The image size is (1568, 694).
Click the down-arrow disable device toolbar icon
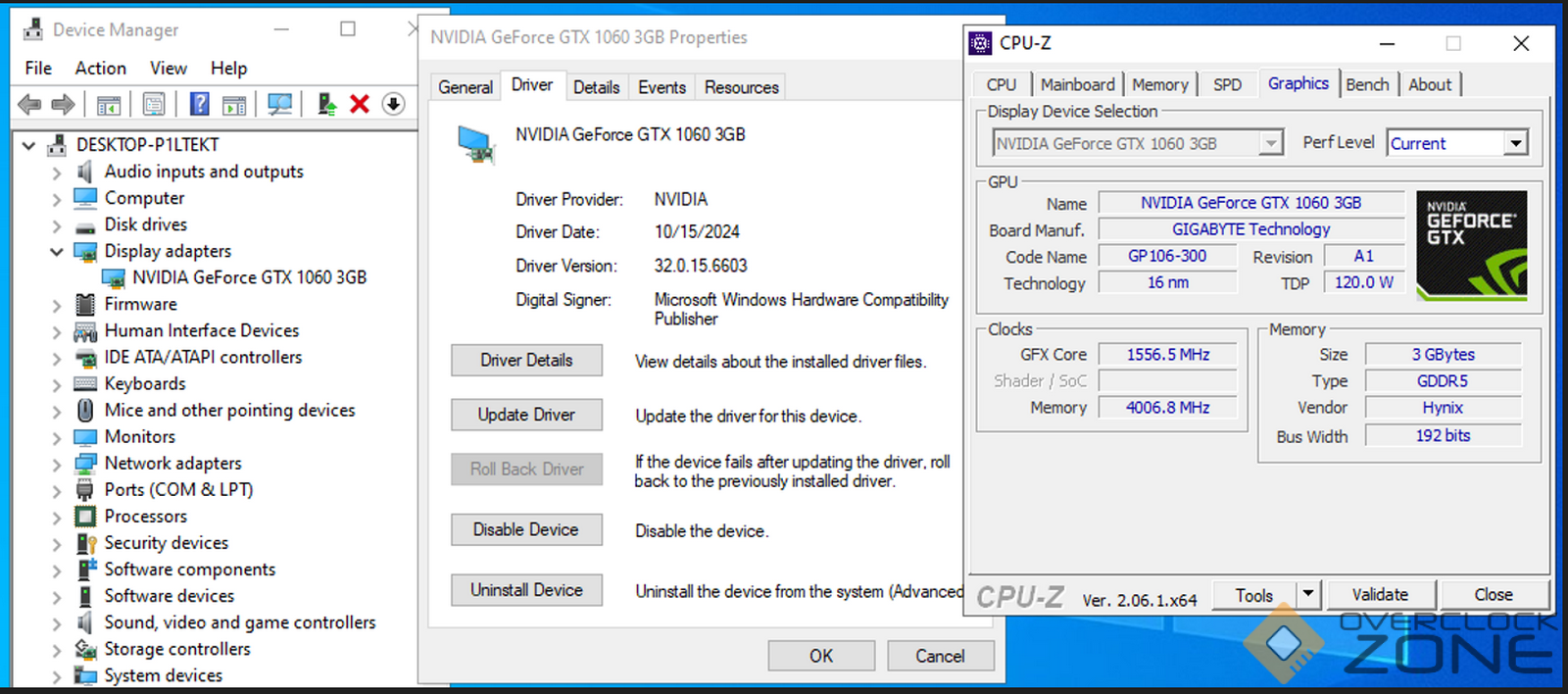point(393,104)
